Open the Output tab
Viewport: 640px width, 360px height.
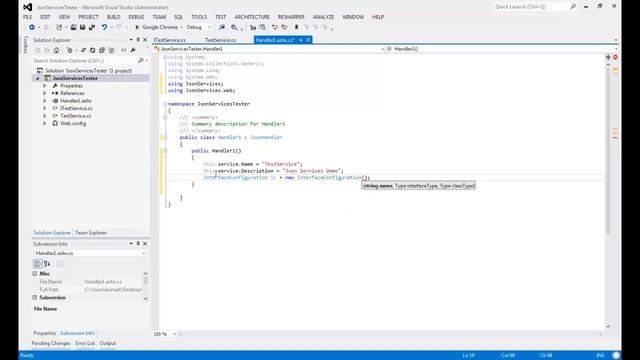pyautogui.click(x=108, y=343)
